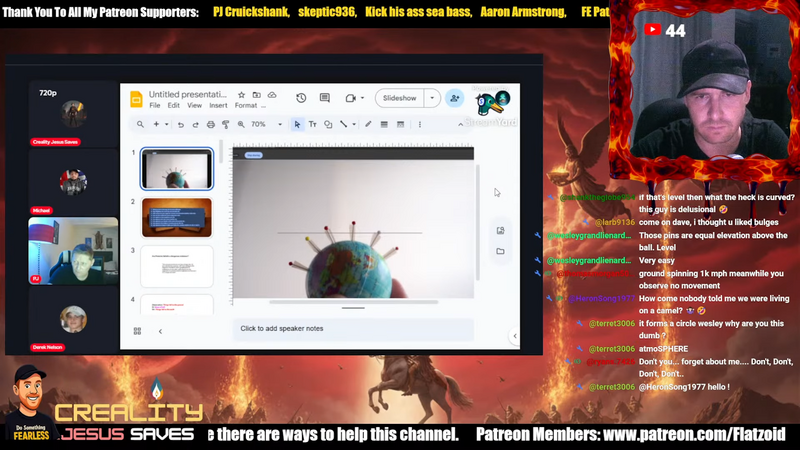Collapse the slide filmstrip panel chevron
Image resolution: width=800 pixels, height=450 pixels.
[x=160, y=332]
